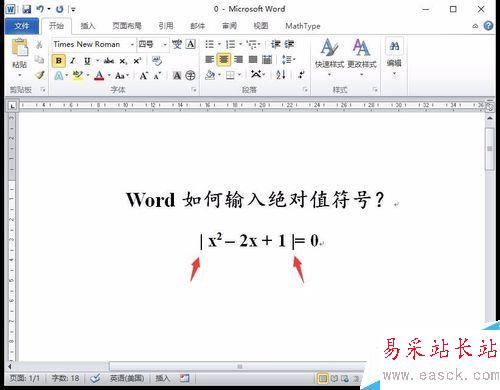This screenshot has width=500, height=390.
Task: Open the Editing binoculars group
Action: coord(394,57)
